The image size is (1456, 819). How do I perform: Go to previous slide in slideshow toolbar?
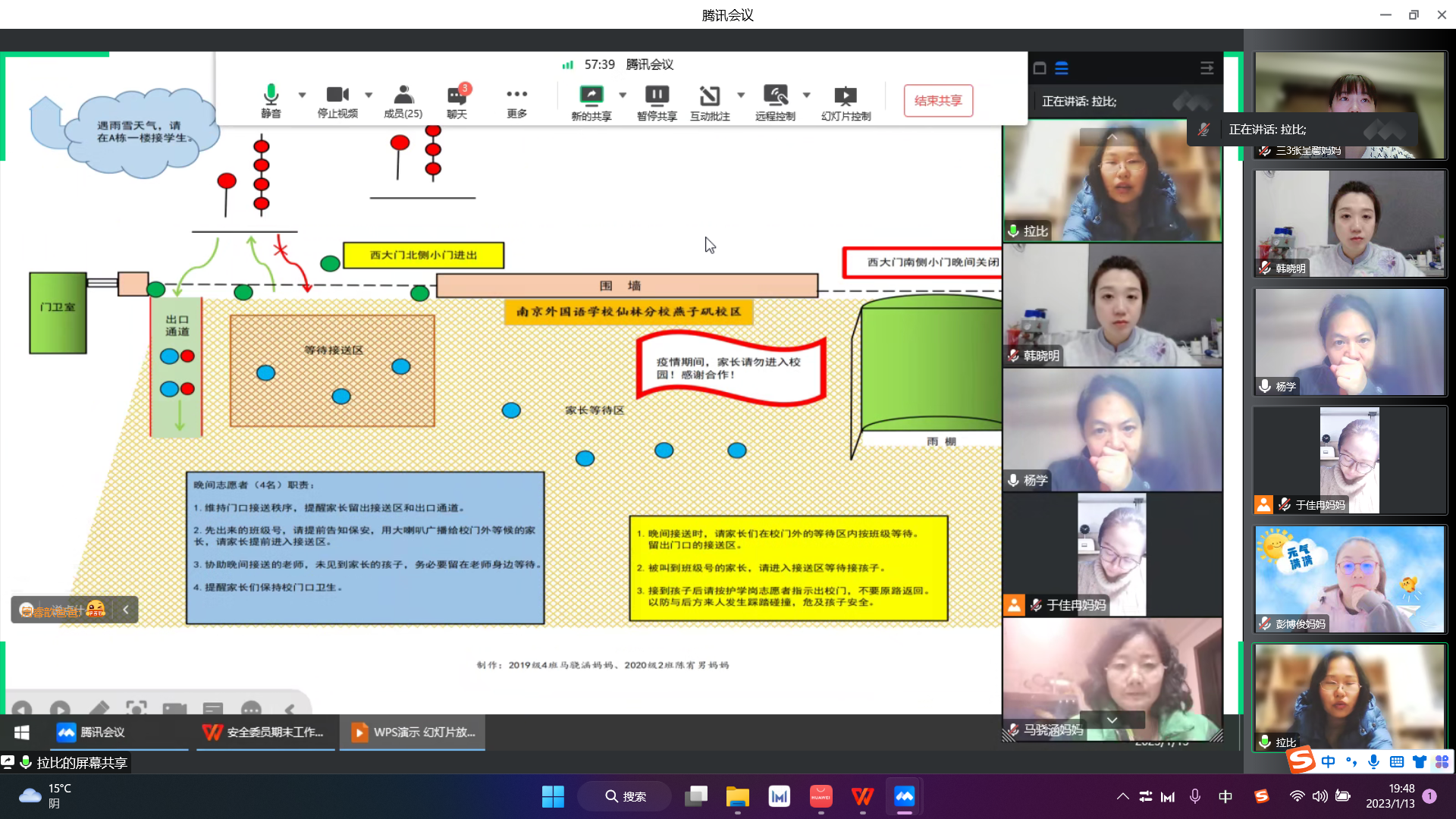pos(22,710)
